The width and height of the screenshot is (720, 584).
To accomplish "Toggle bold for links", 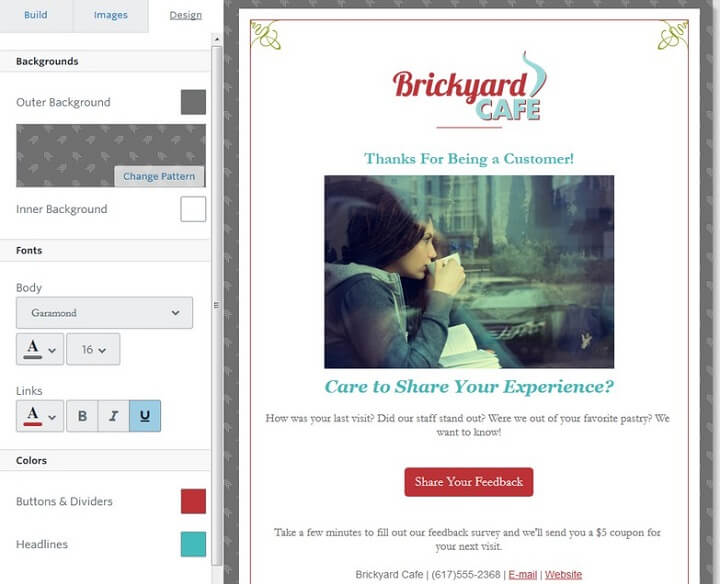I will pyautogui.click(x=82, y=416).
